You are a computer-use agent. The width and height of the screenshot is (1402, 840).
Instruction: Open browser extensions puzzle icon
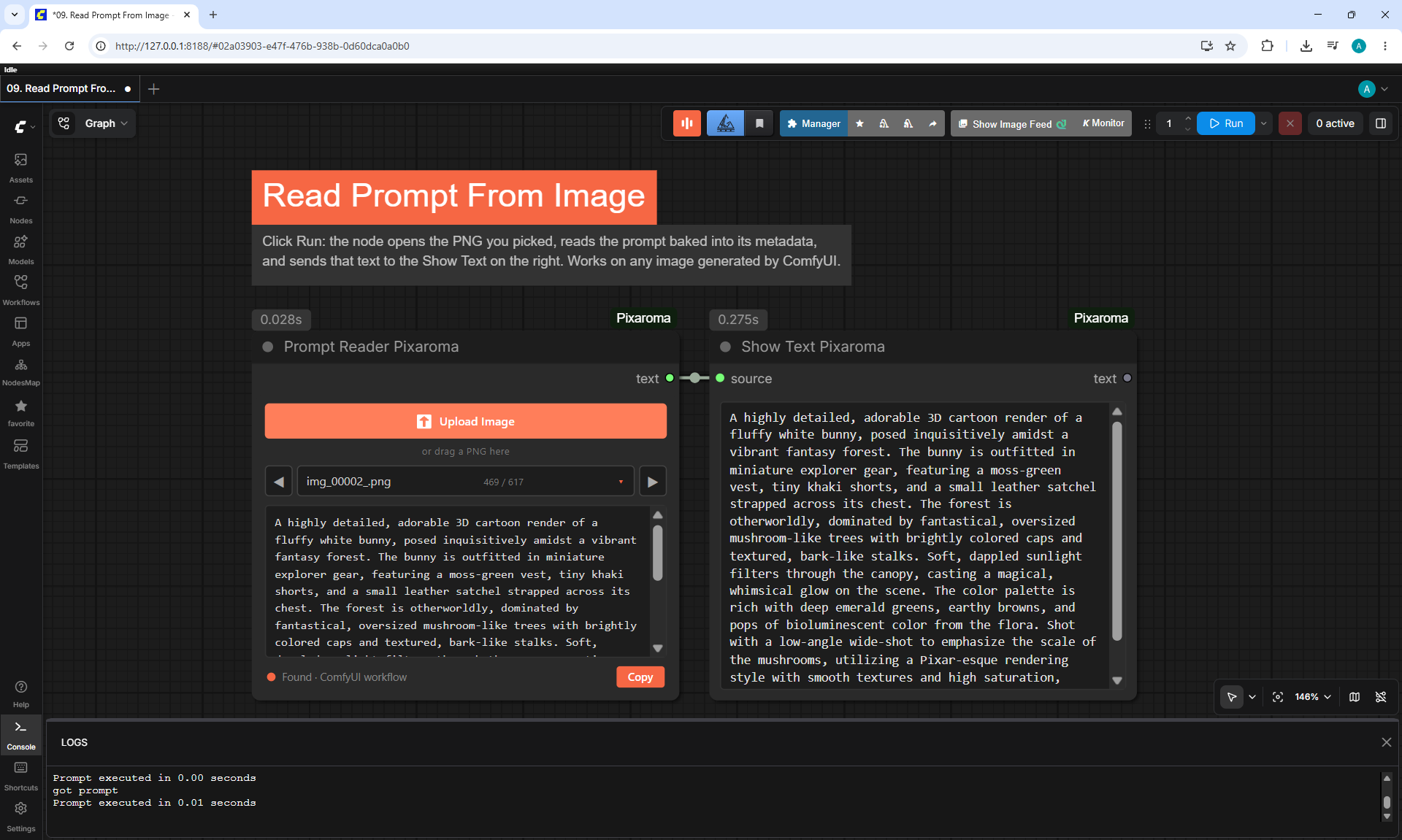coord(1267,46)
